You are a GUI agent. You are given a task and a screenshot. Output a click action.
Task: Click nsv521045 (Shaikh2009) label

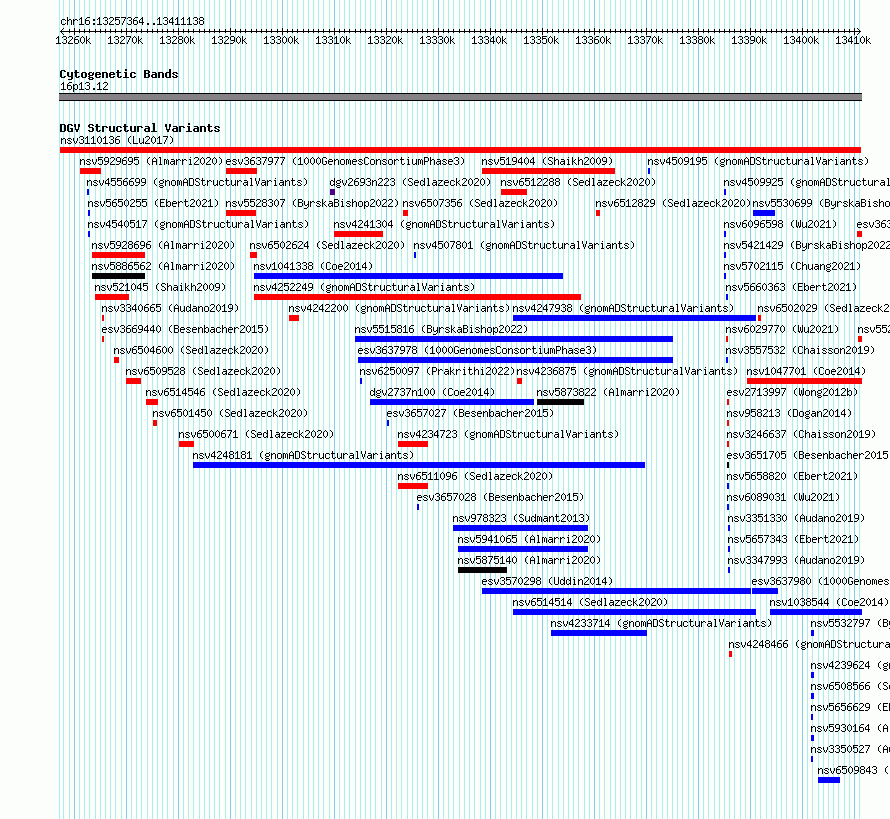point(160,287)
